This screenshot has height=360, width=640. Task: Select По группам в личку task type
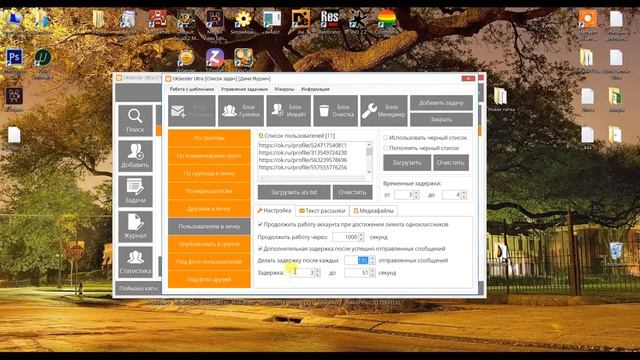point(209,173)
